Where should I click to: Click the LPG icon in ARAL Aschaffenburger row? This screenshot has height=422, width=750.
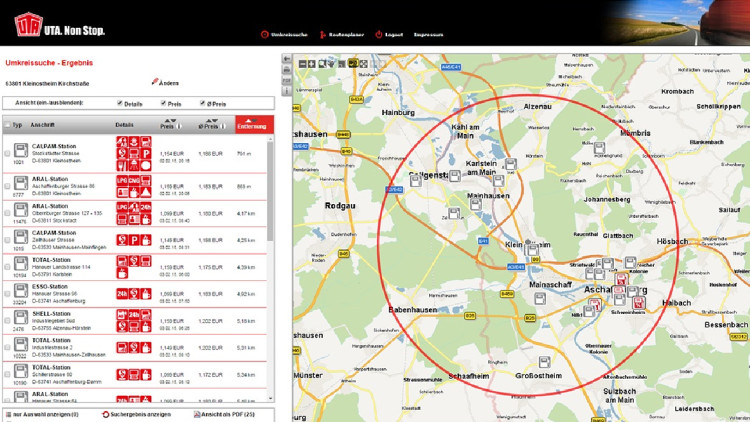coord(122,180)
